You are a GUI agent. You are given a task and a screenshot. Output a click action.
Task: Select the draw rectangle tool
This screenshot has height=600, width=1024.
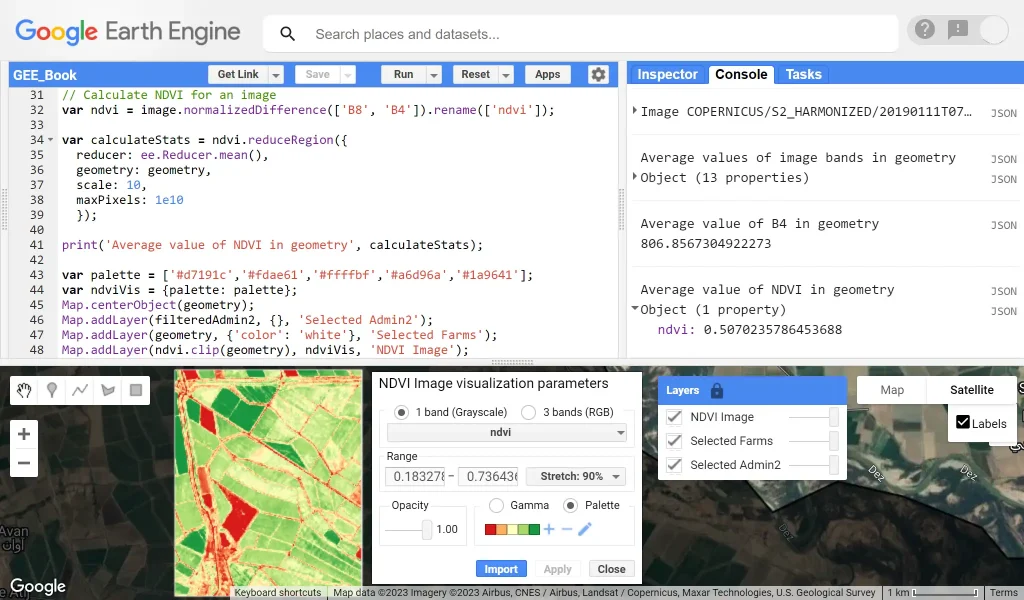(136, 390)
